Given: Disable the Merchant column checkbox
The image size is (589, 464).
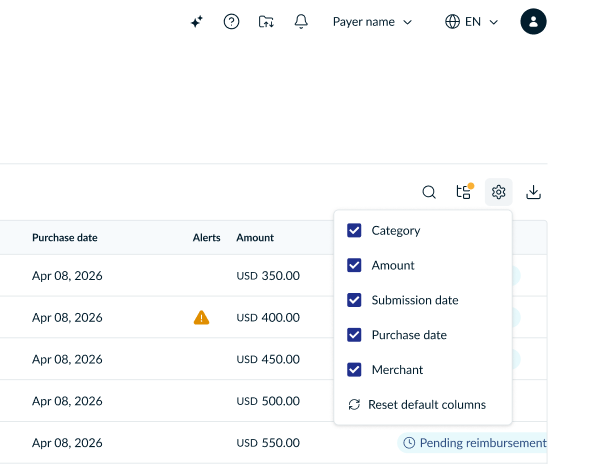Looking at the screenshot, I should click(354, 370).
